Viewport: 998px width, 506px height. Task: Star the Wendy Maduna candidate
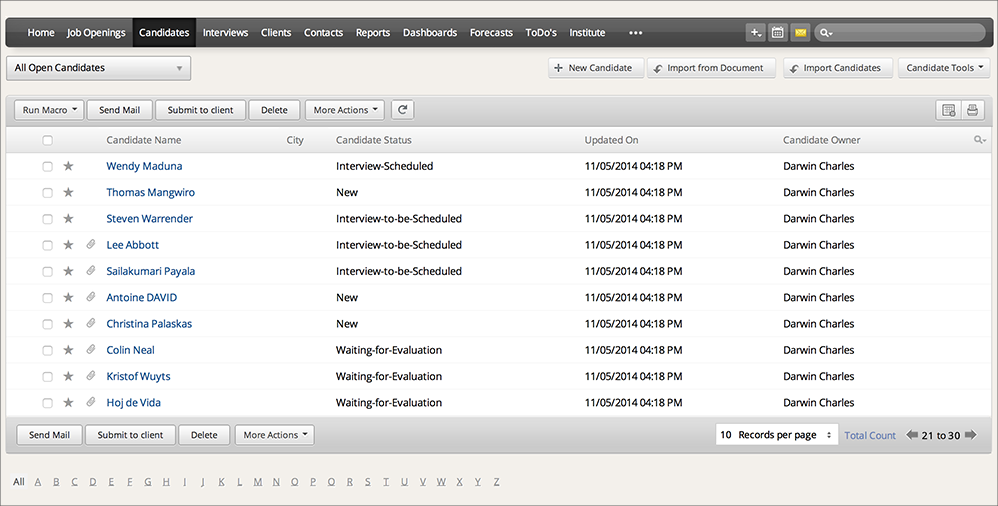click(x=69, y=166)
